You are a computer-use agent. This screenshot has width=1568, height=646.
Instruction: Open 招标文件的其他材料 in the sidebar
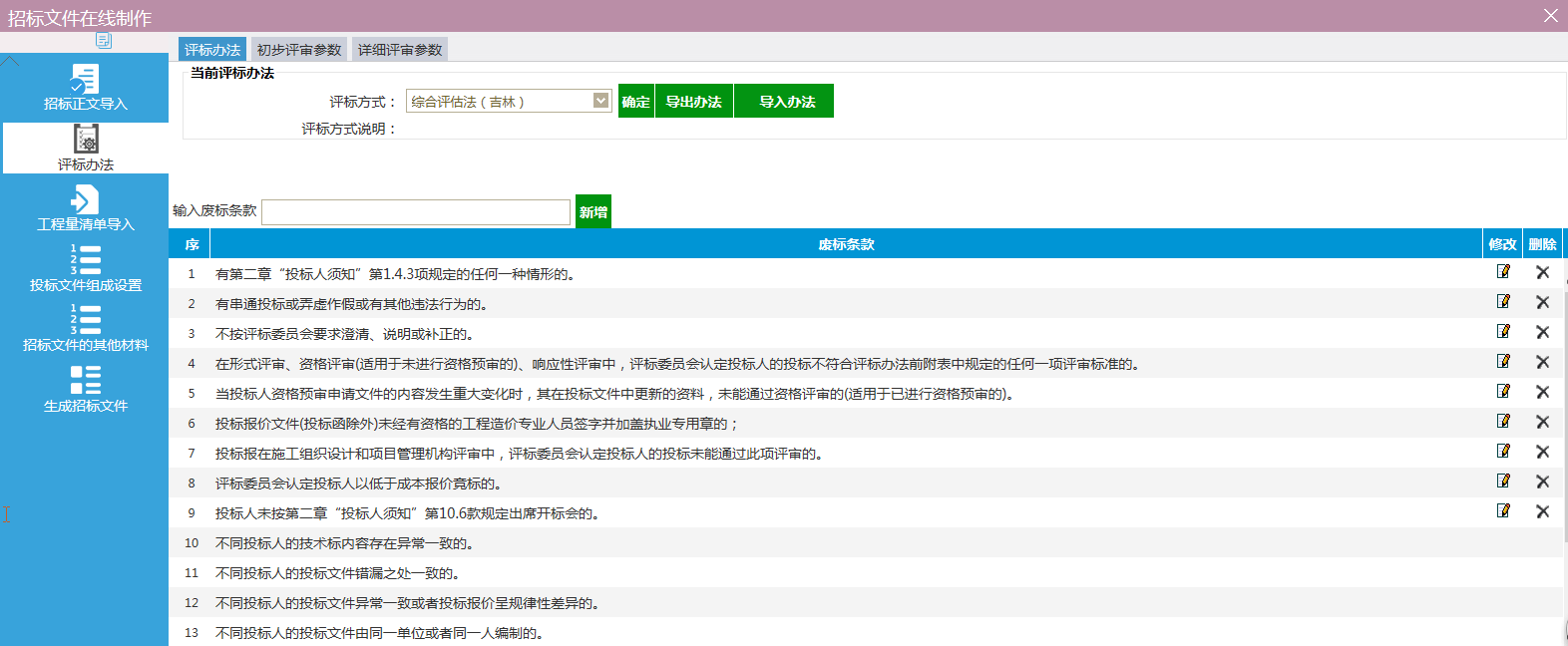pos(85,329)
